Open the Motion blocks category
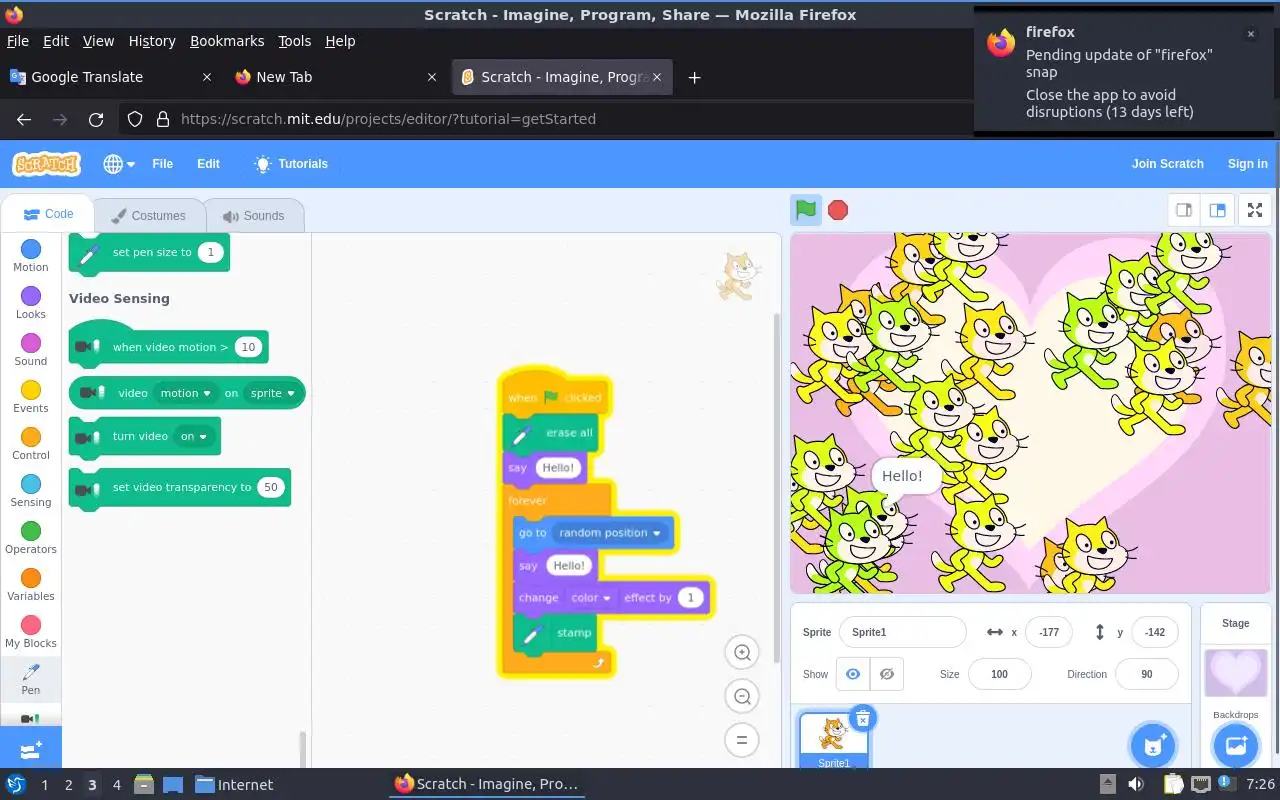1280x800 pixels. [30, 256]
